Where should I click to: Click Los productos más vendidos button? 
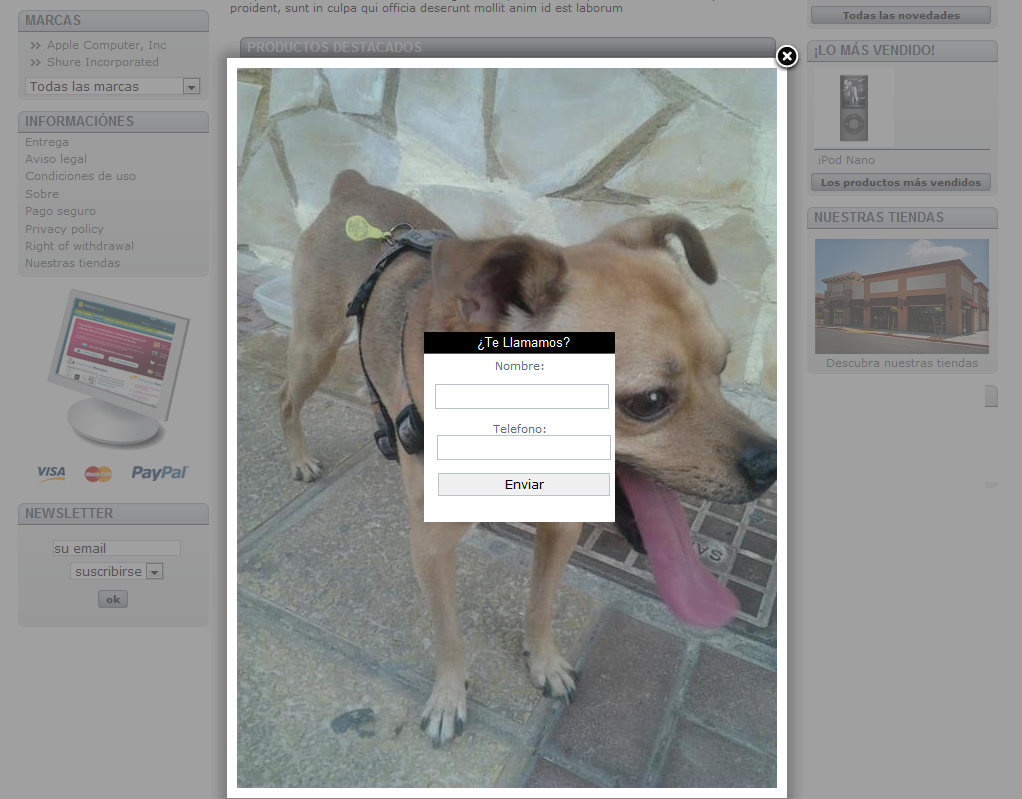[x=900, y=182]
